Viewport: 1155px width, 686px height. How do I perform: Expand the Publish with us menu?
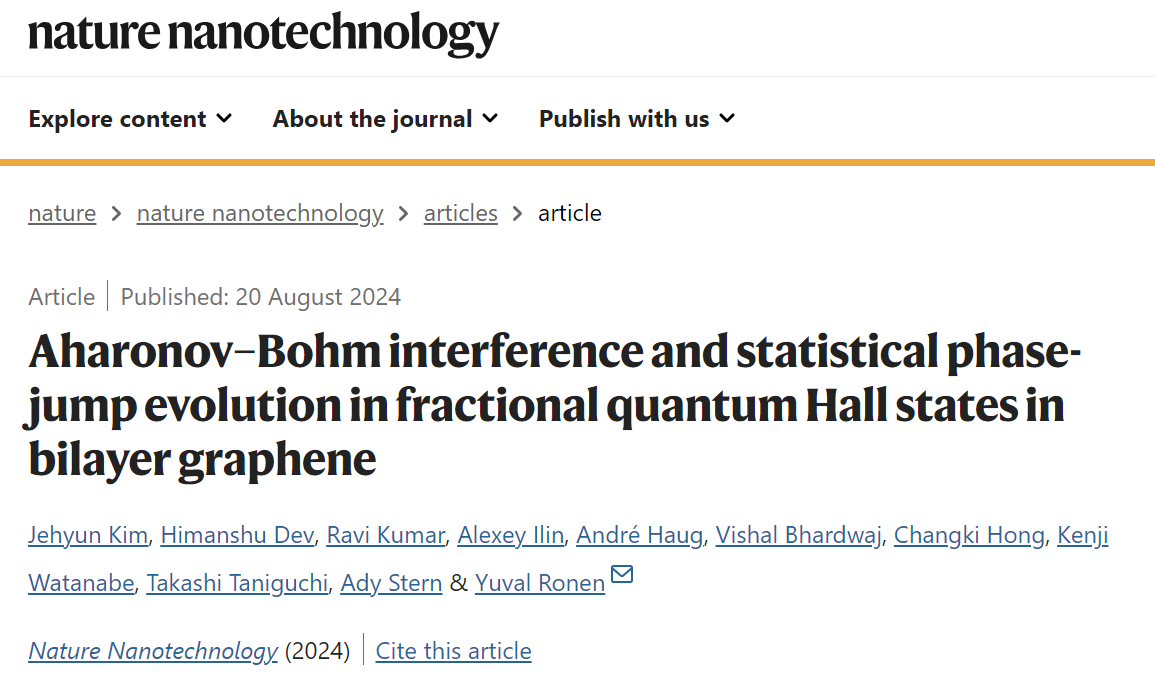(636, 119)
